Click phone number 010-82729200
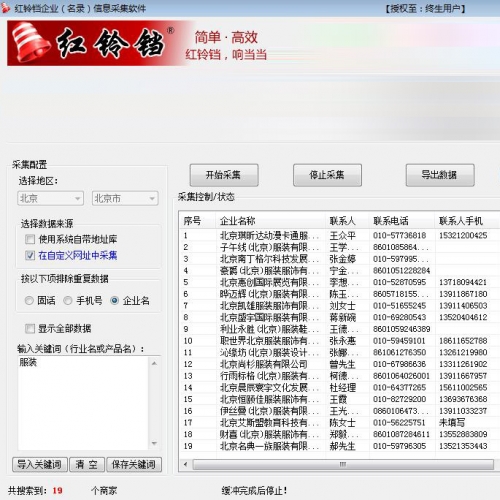Screen dimensions: 500x500 click(399, 399)
